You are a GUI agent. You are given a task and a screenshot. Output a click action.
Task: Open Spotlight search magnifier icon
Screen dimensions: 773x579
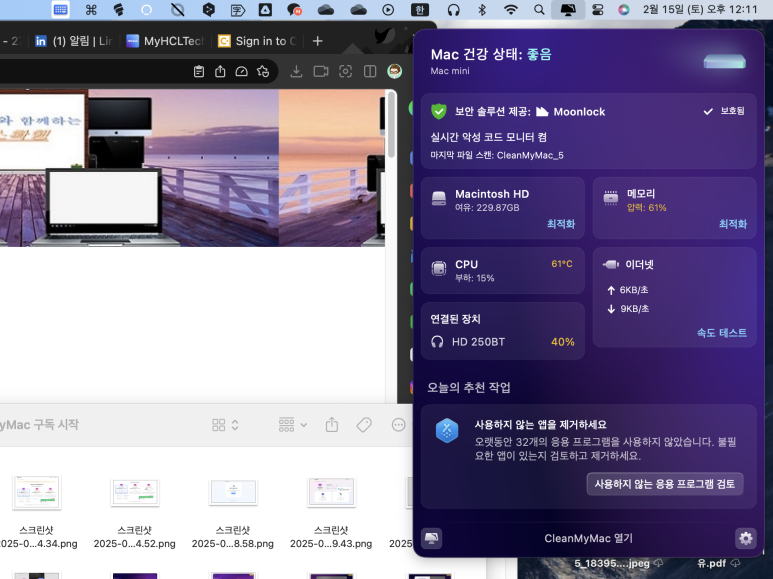click(539, 9)
